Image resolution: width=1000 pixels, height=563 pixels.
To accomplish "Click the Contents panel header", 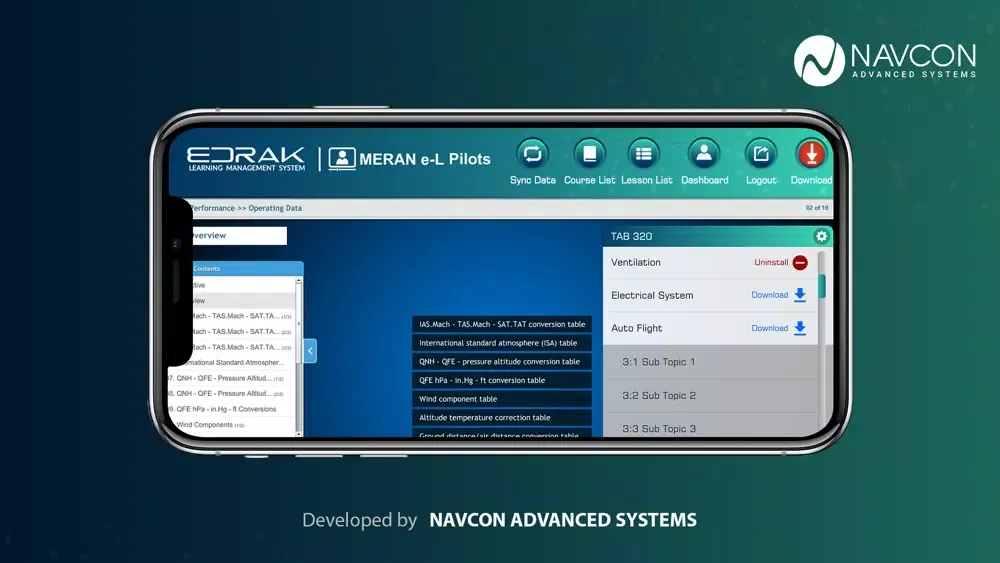I will pos(247,268).
